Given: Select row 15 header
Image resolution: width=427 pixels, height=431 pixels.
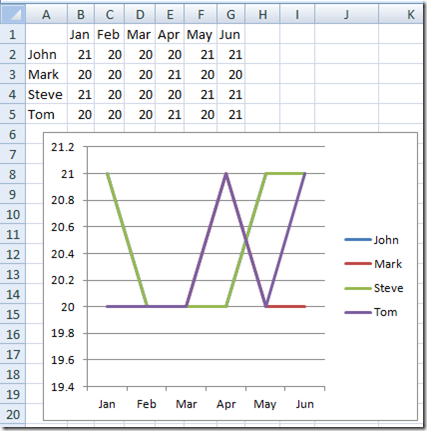Looking at the screenshot, I should point(13,314).
